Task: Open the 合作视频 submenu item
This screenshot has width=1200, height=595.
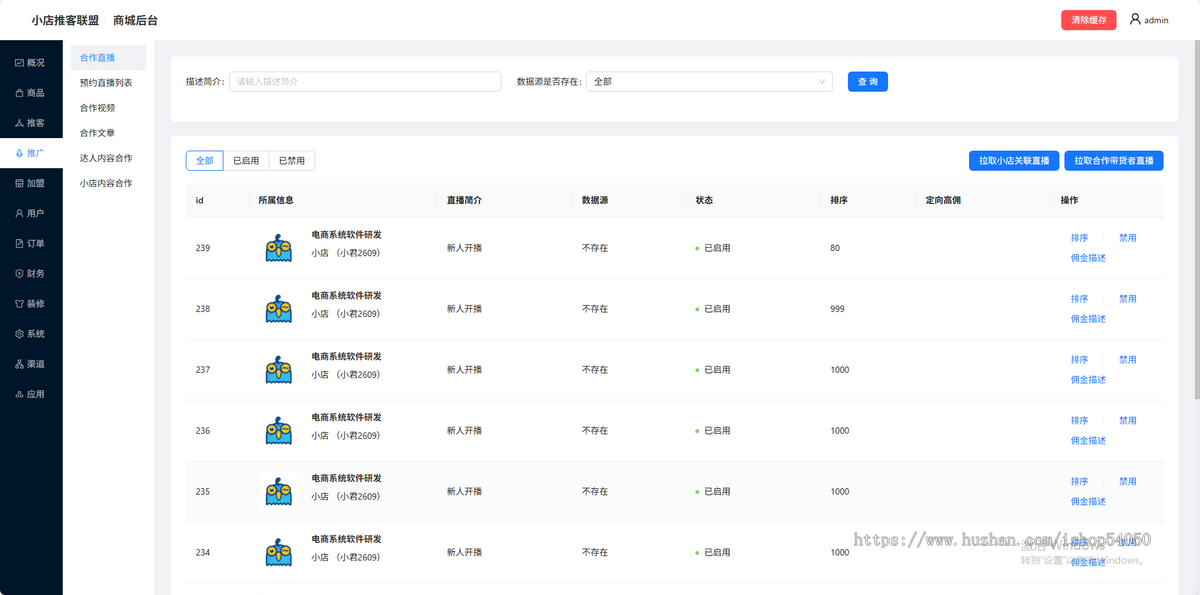Action: coord(98,108)
